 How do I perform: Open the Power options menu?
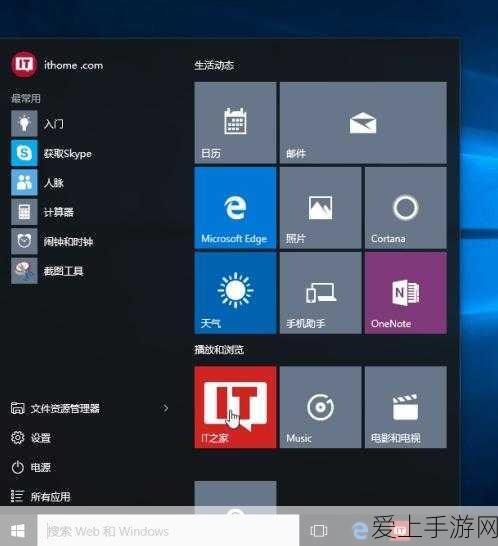point(31,467)
